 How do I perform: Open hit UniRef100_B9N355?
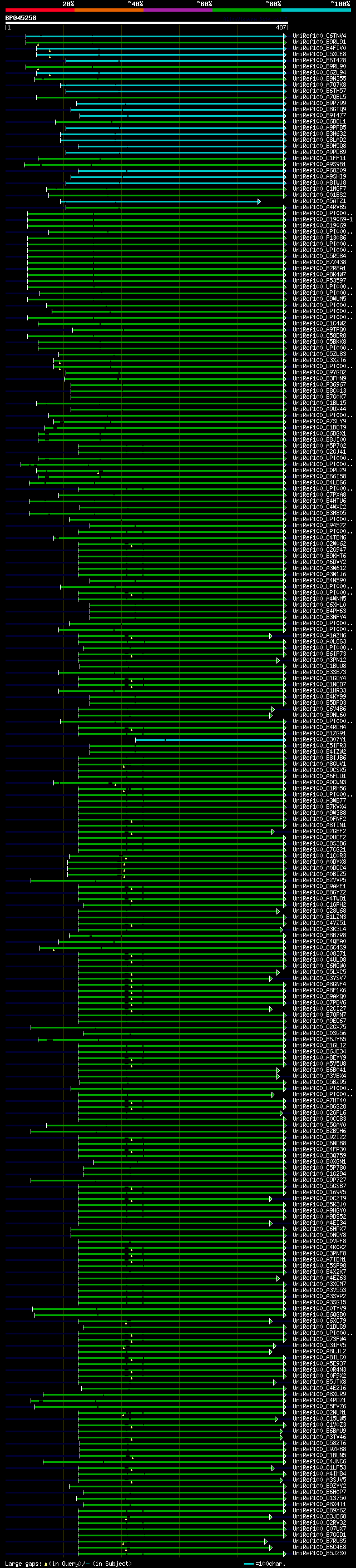[x=319, y=78]
